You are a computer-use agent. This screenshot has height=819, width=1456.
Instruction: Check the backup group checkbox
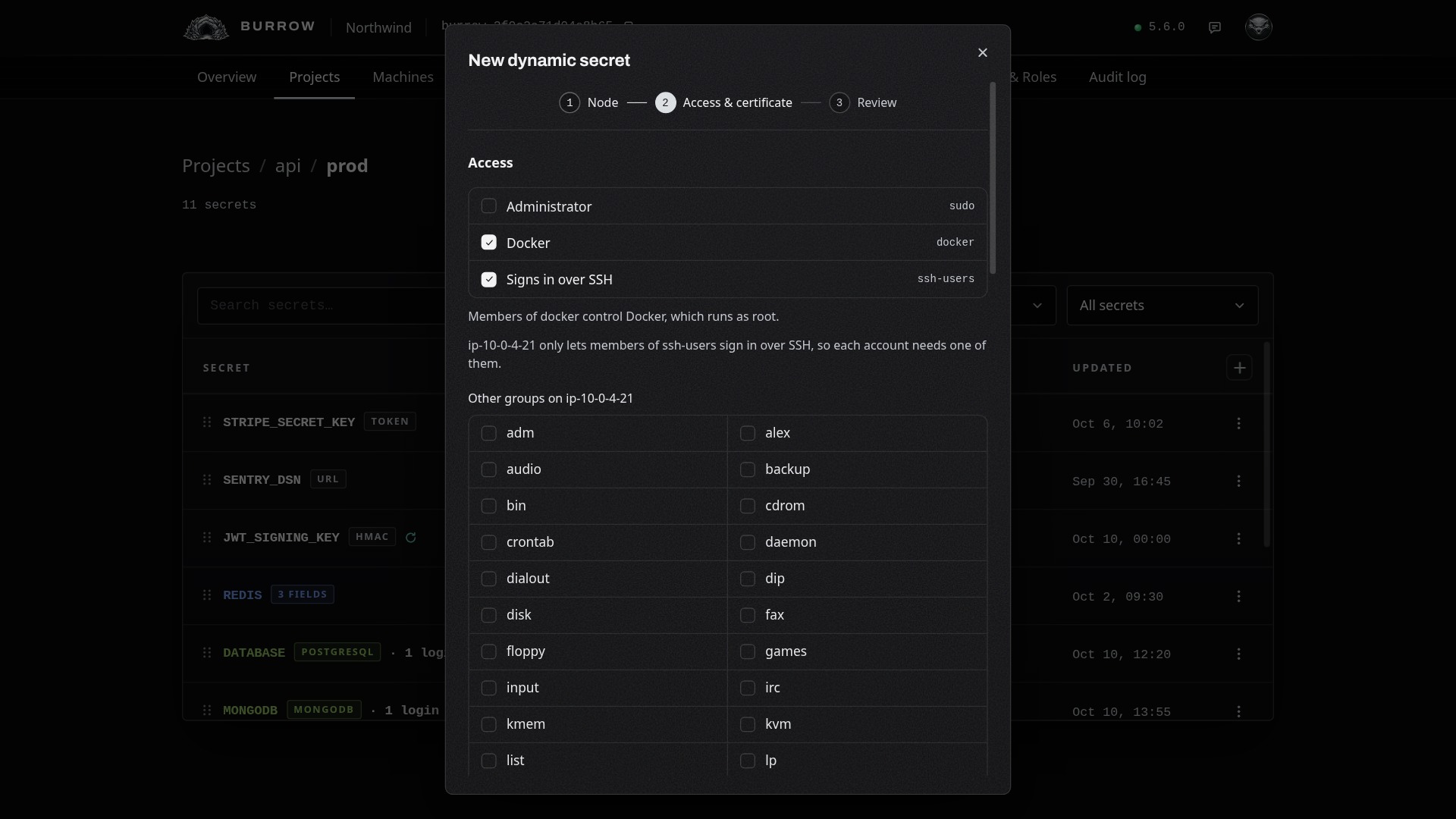coord(748,469)
